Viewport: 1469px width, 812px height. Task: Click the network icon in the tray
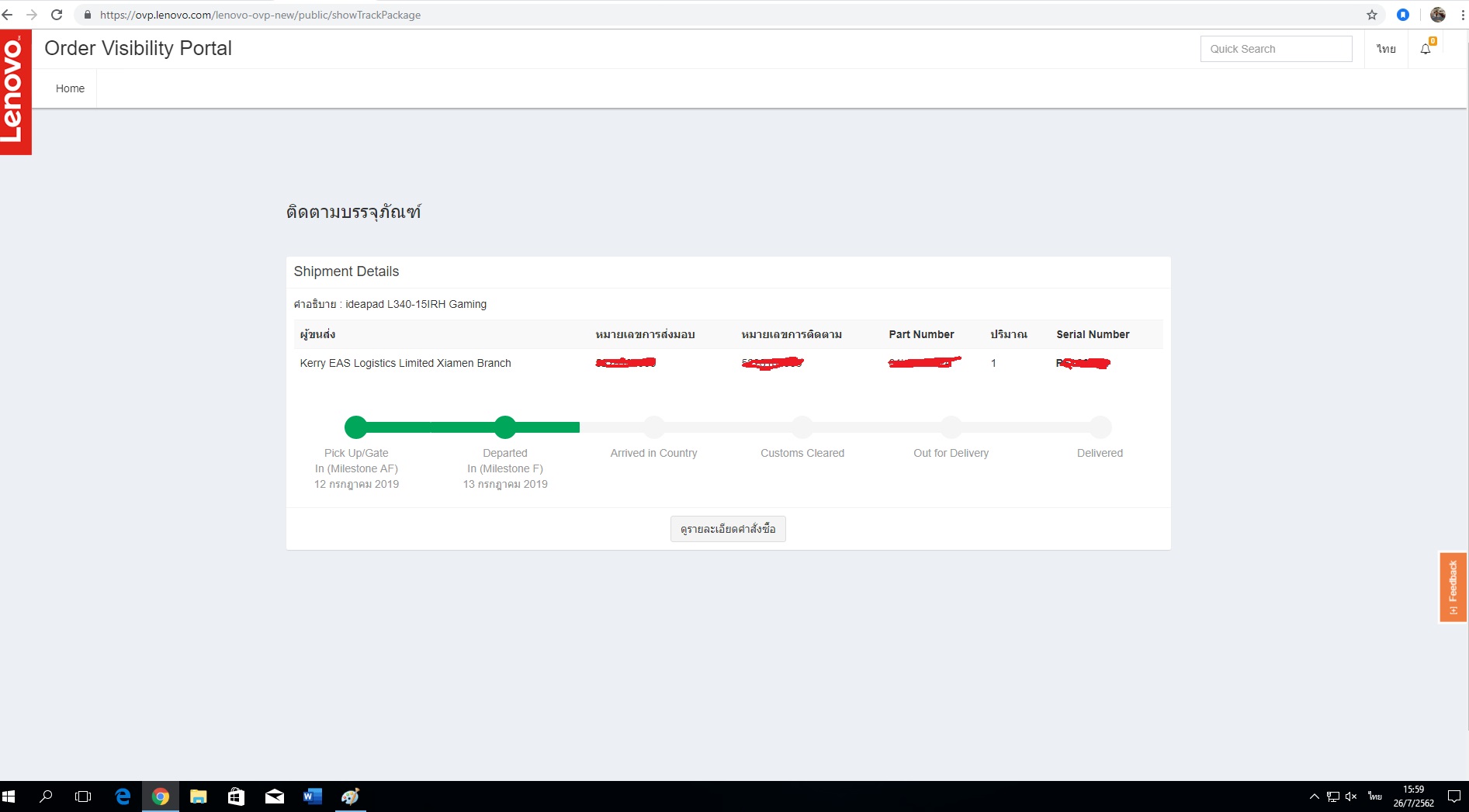(1333, 796)
